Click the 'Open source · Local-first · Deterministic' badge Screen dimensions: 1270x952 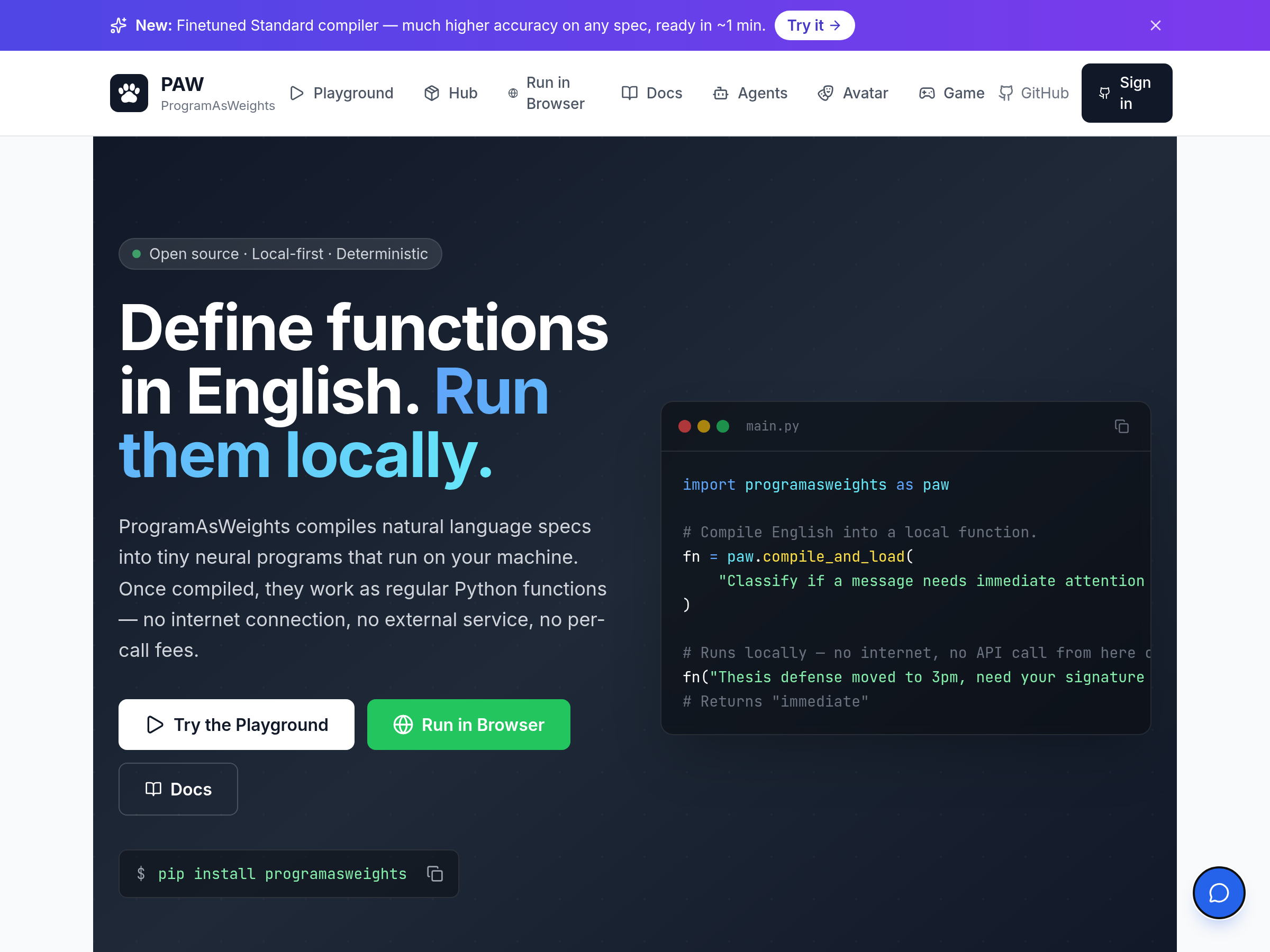tap(280, 254)
